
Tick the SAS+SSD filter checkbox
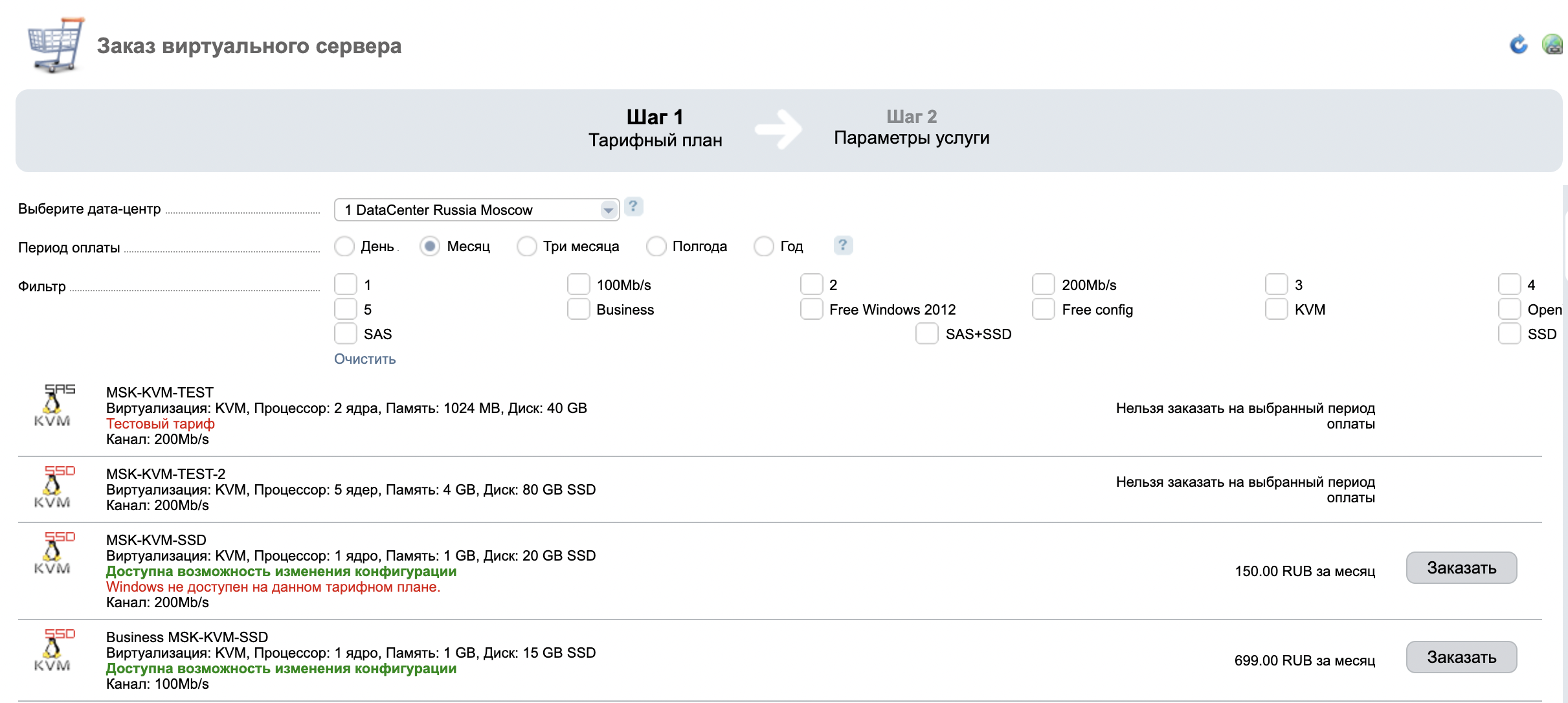[926, 333]
